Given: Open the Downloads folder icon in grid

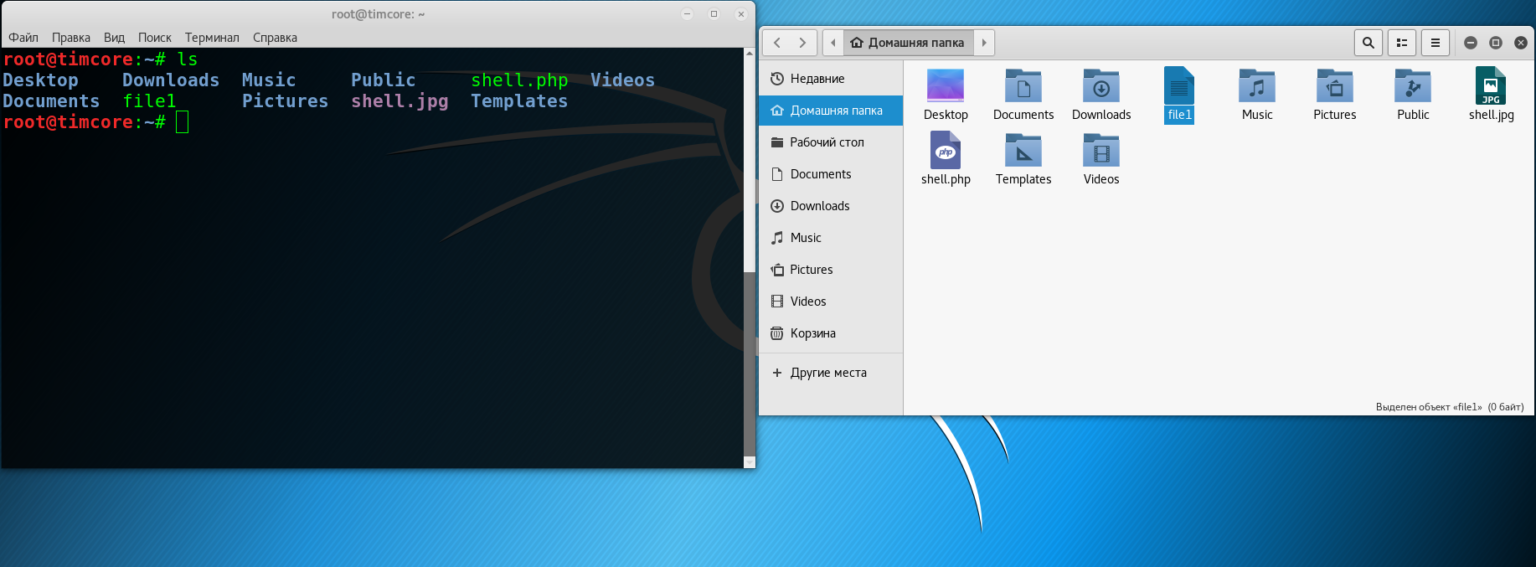Looking at the screenshot, I should coord(1101,87).
